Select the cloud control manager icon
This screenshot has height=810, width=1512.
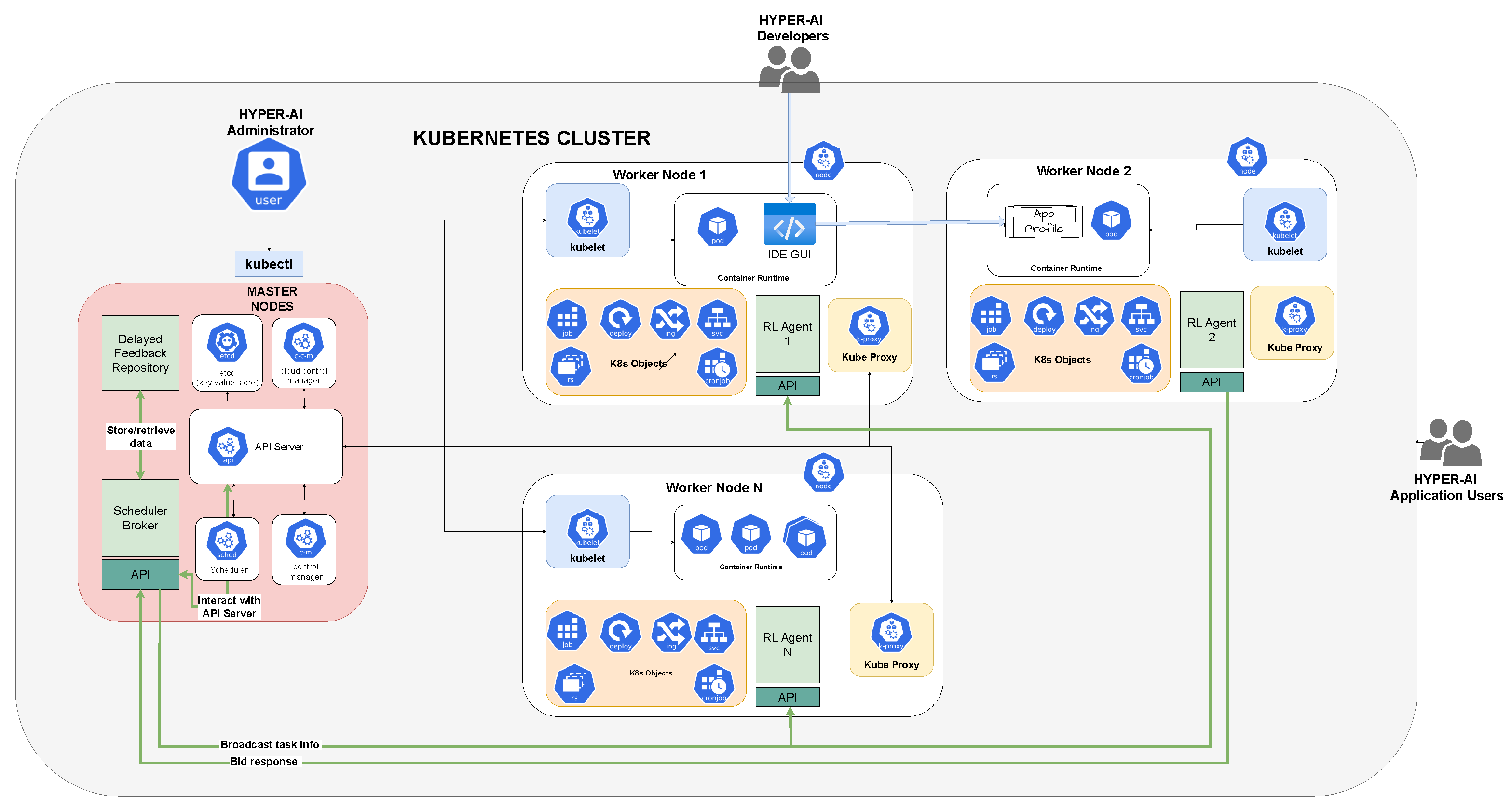tap(303, 341)
